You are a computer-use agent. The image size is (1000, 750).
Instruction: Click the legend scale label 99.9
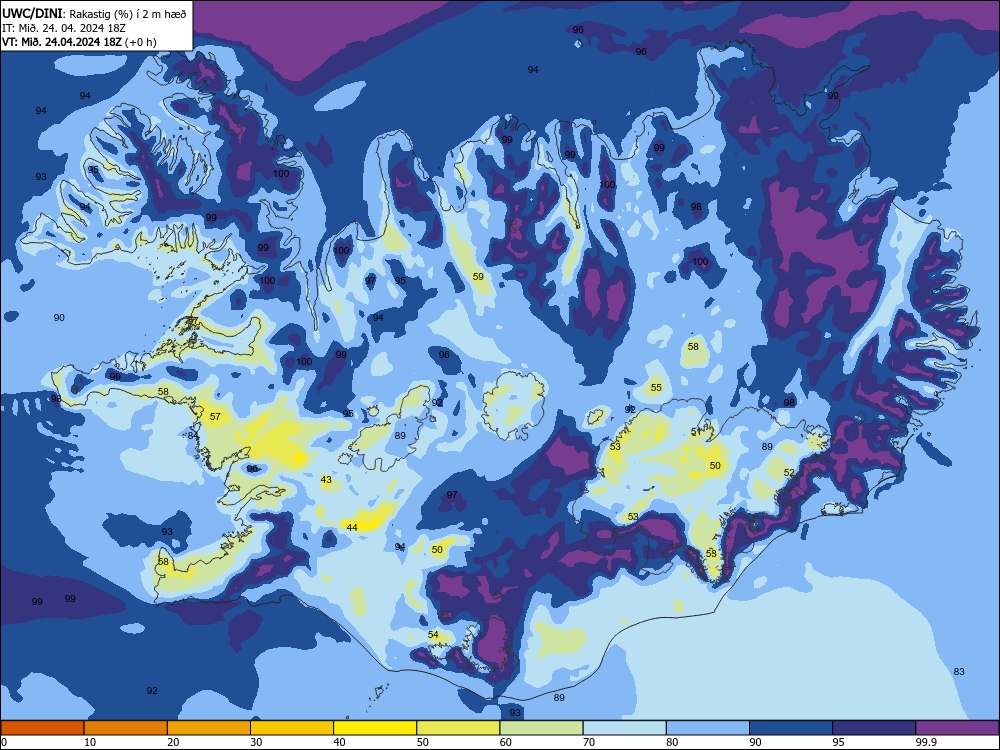tap(925, 742)
